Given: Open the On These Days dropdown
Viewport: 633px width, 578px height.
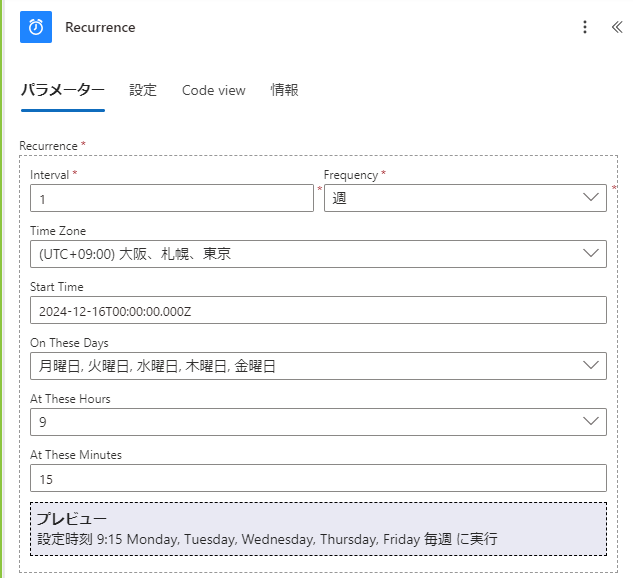Looking at the screenshot, I should [318, 366].
